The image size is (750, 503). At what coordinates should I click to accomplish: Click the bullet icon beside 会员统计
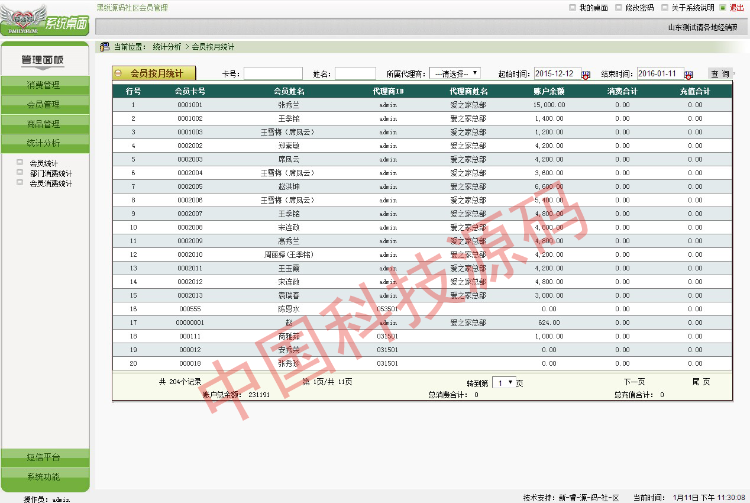click(x=20, y=162)
